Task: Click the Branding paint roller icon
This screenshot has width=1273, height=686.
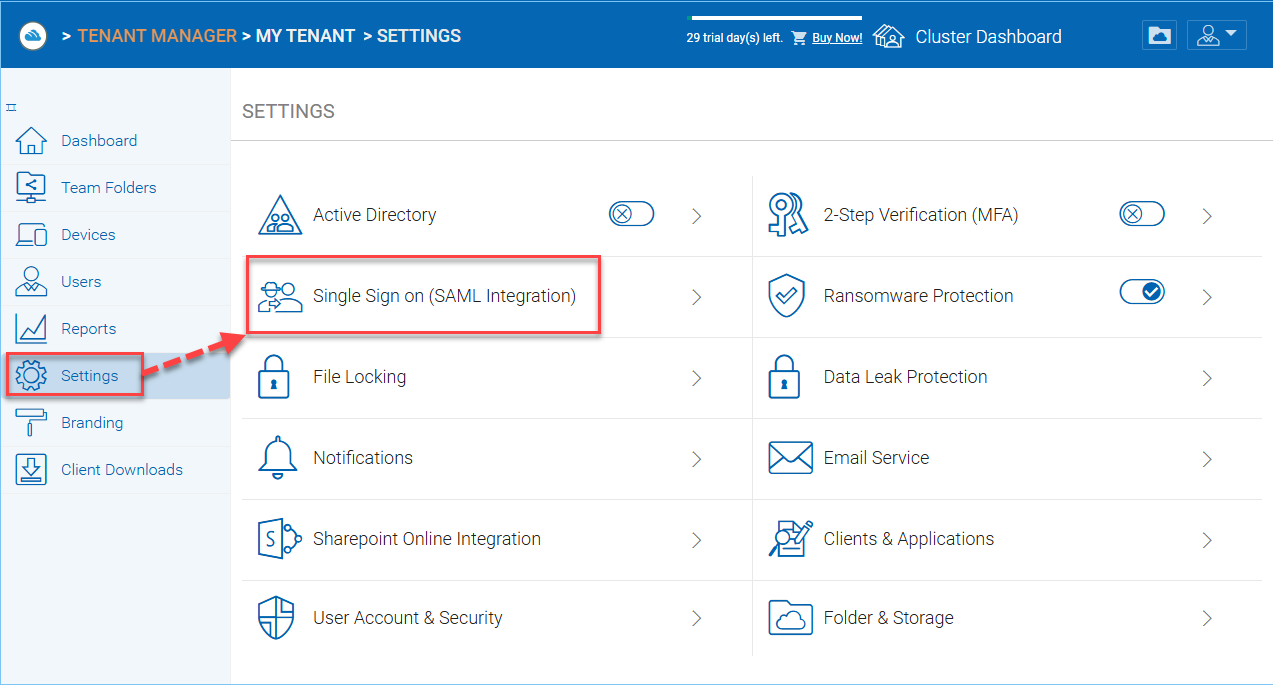Action: coord(31,423)
